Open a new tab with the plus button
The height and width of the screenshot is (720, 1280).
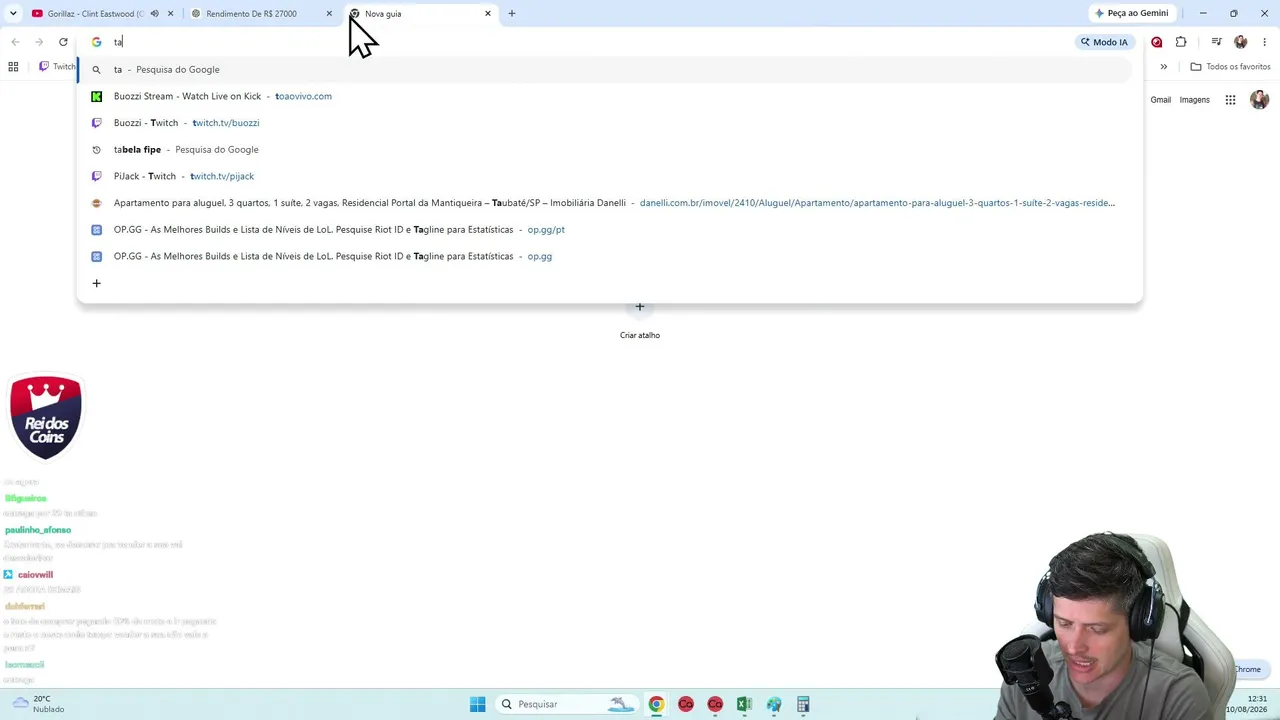point(512,13)
